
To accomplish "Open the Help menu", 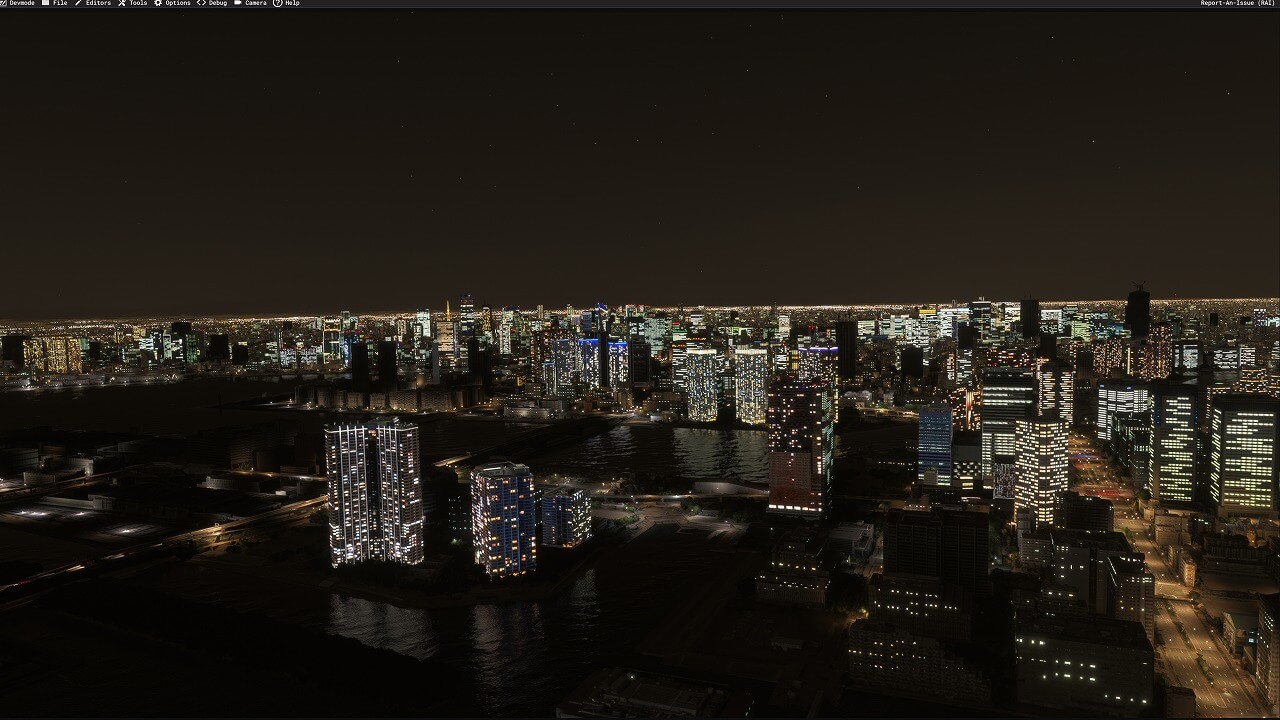I will point(292,3).
